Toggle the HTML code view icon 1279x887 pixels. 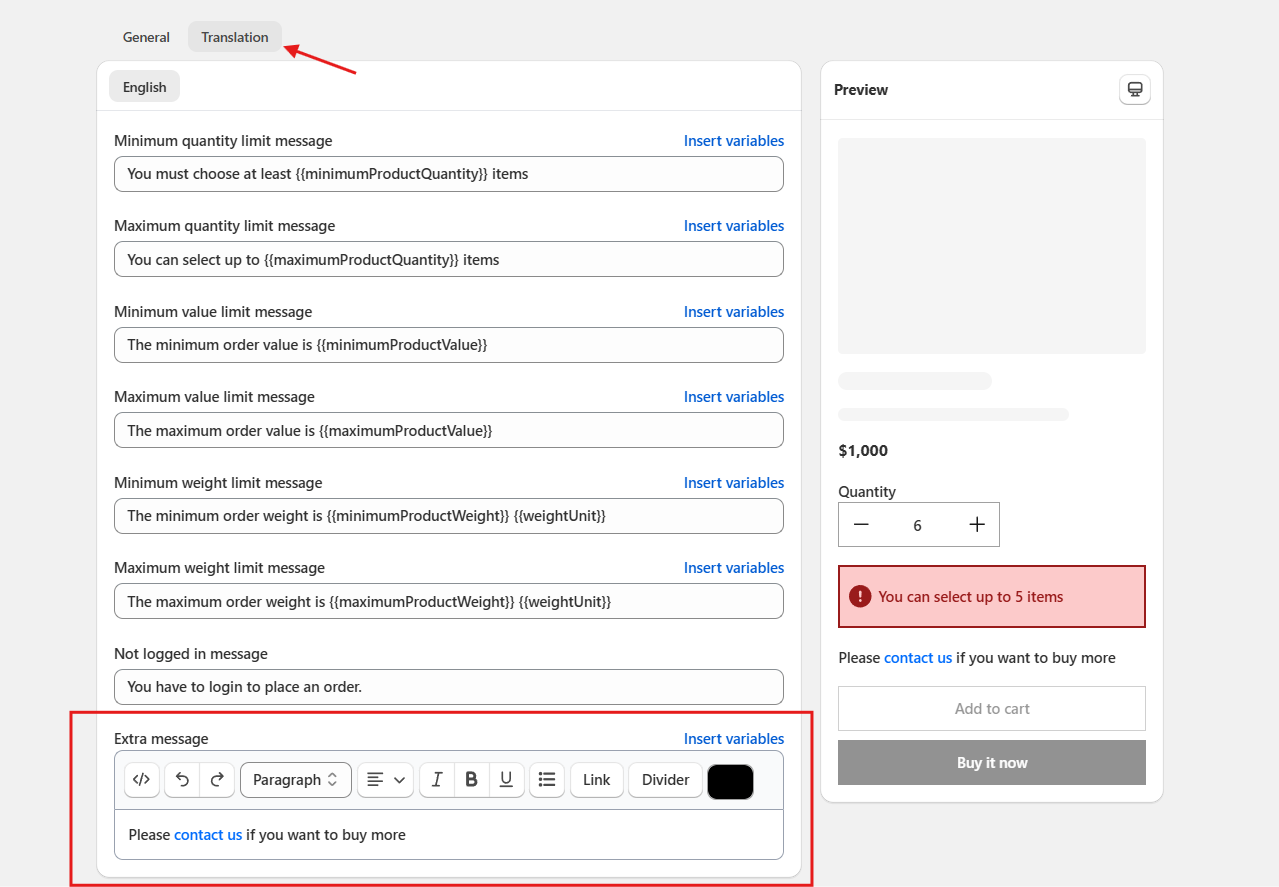pyautogui.click(x=142, y=780)
